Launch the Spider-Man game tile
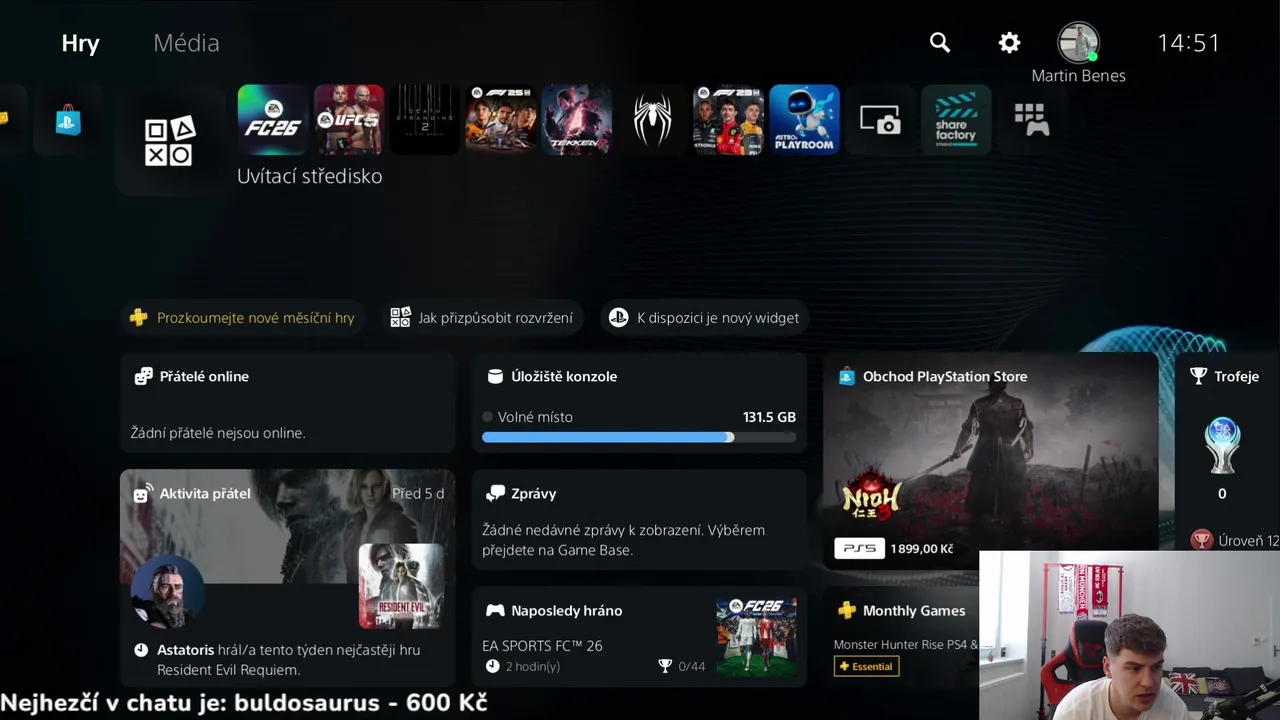Screen dimensions: 1280x720 653,120
